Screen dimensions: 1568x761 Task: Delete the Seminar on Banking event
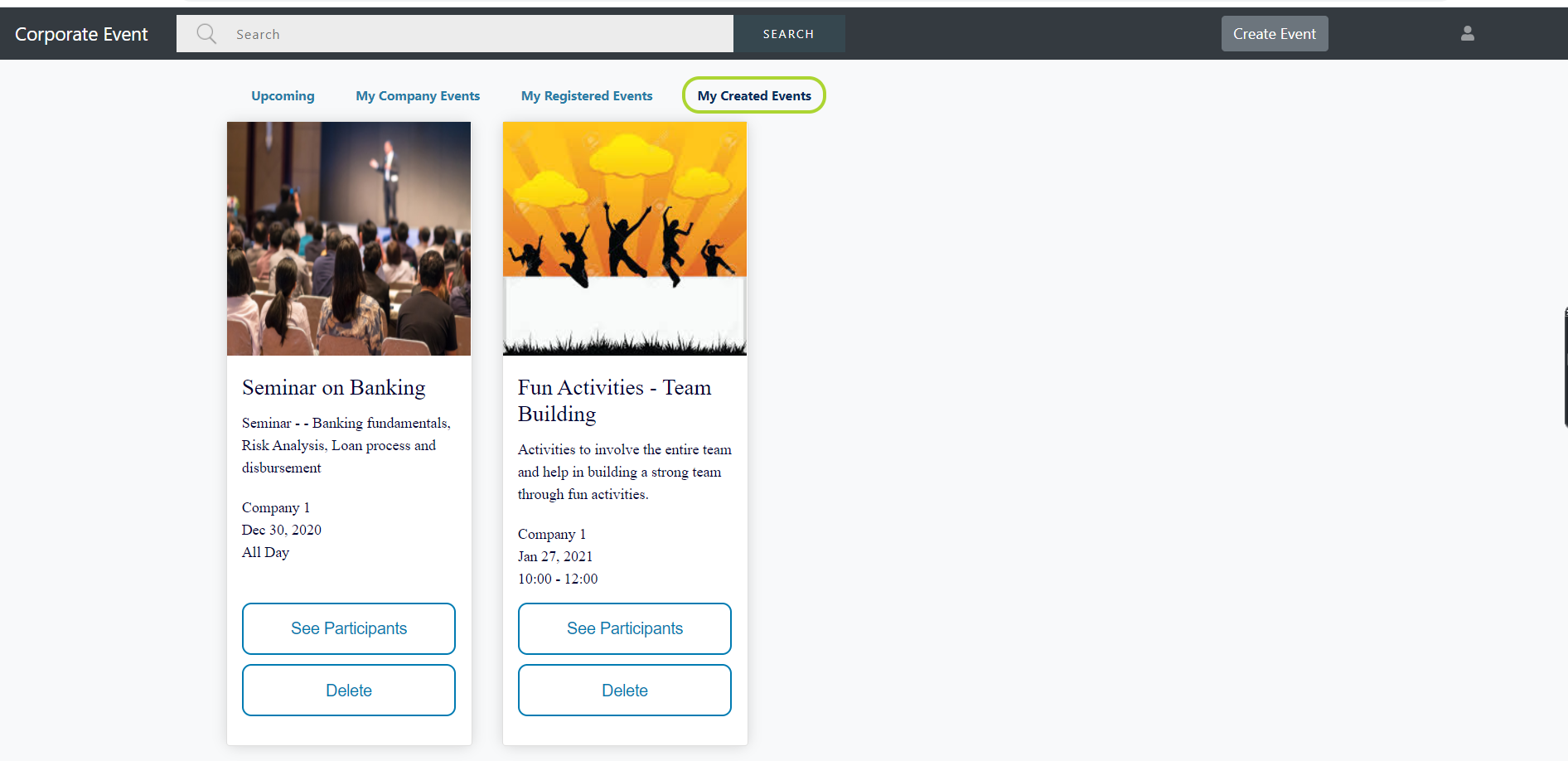tap(349, 691)
